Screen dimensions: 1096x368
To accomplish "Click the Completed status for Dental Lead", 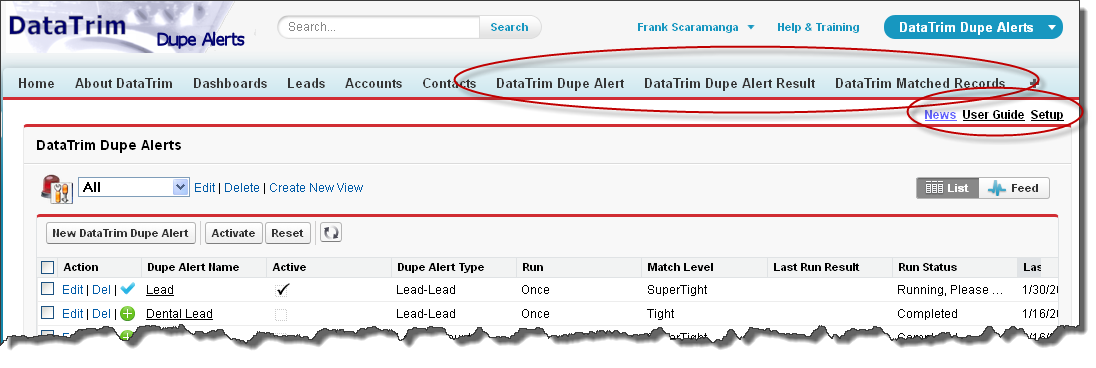I will coord(928,313).
